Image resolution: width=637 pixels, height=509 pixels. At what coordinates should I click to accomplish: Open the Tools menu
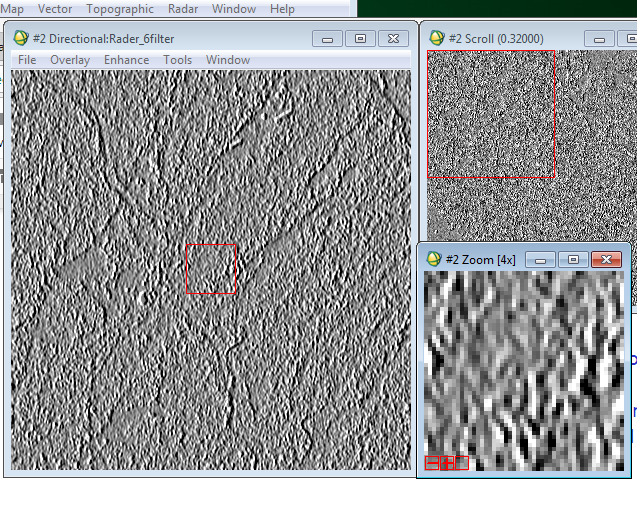click(x=177, y=60)
